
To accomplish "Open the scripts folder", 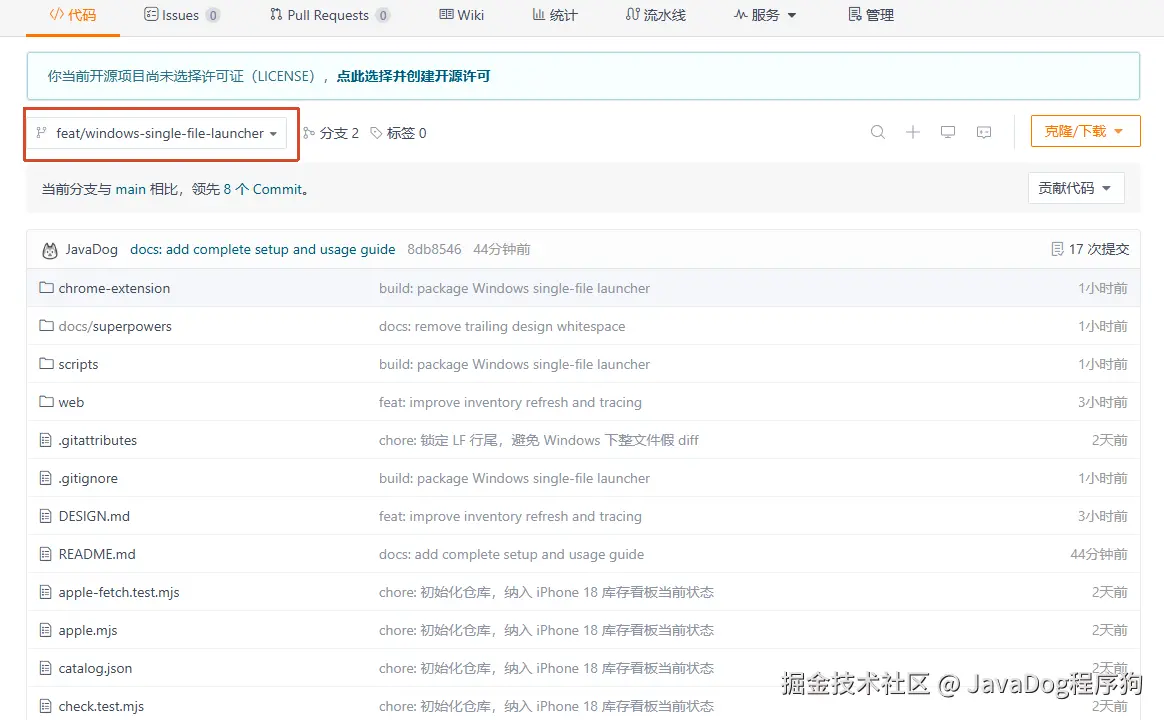I will [78, 364].
